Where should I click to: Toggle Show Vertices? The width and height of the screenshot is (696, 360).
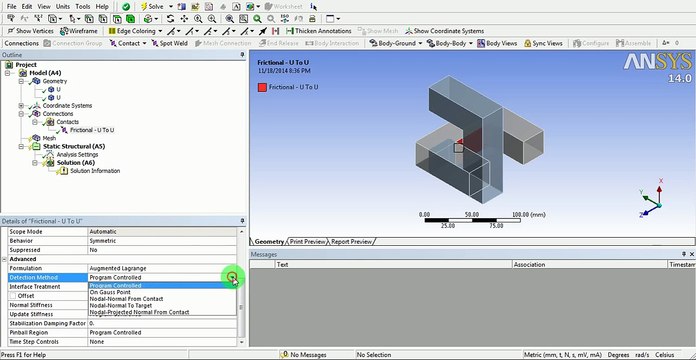pos(30,31)
